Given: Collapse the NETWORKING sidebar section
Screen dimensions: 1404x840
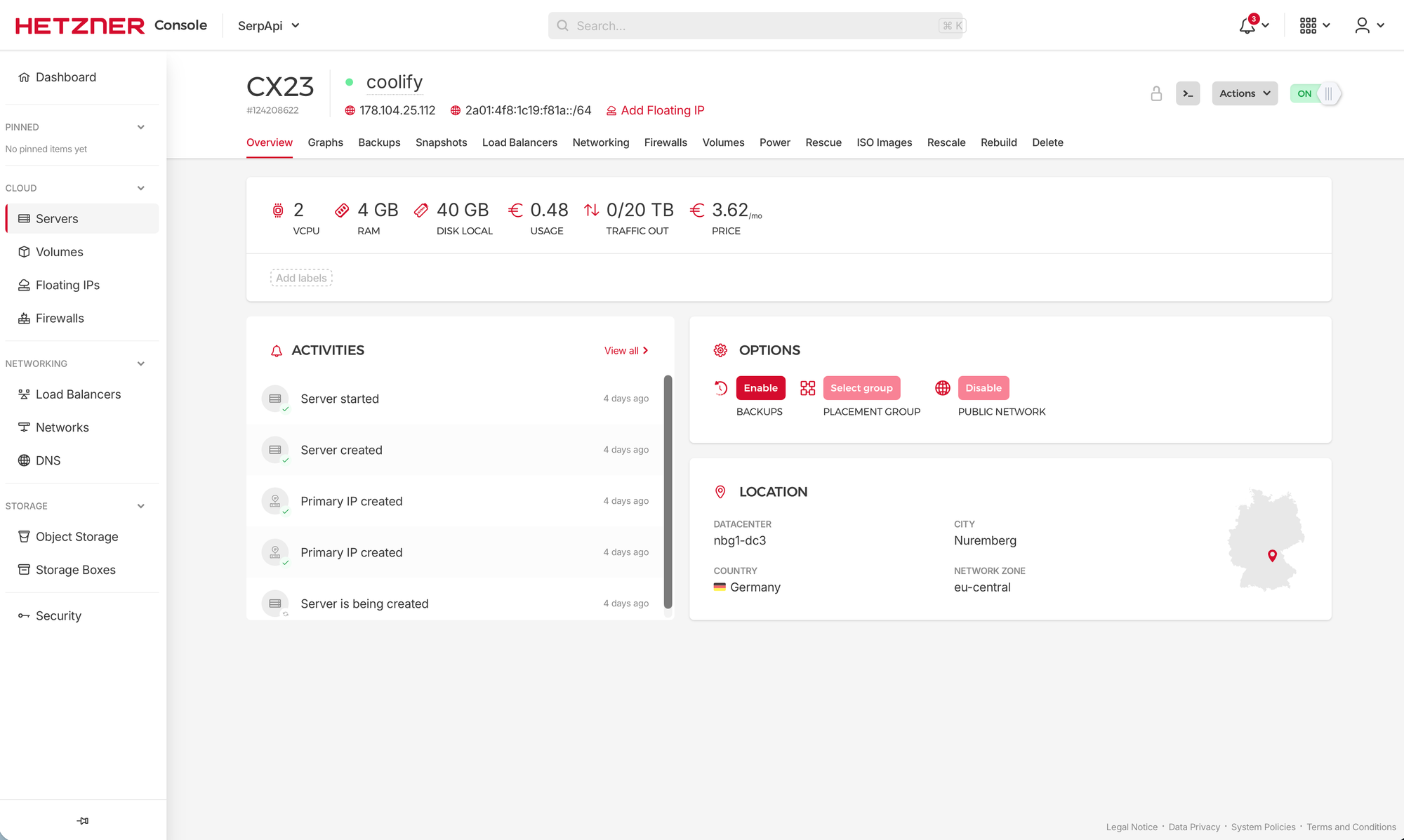Looking at the screenshot, I should click(x=140, y=363).
